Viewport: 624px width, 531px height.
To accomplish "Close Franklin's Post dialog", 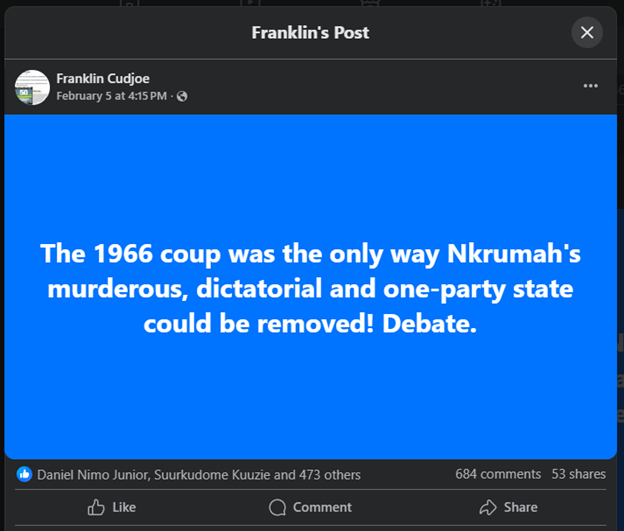I will [587, 33].
